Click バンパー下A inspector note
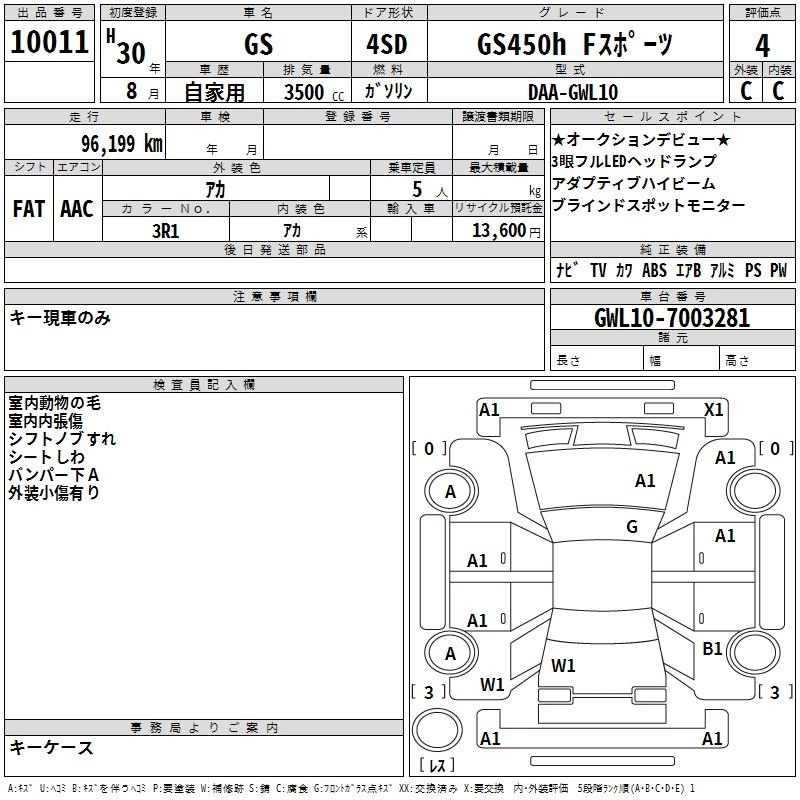800x800 pixels. click(x=54, y=475)
